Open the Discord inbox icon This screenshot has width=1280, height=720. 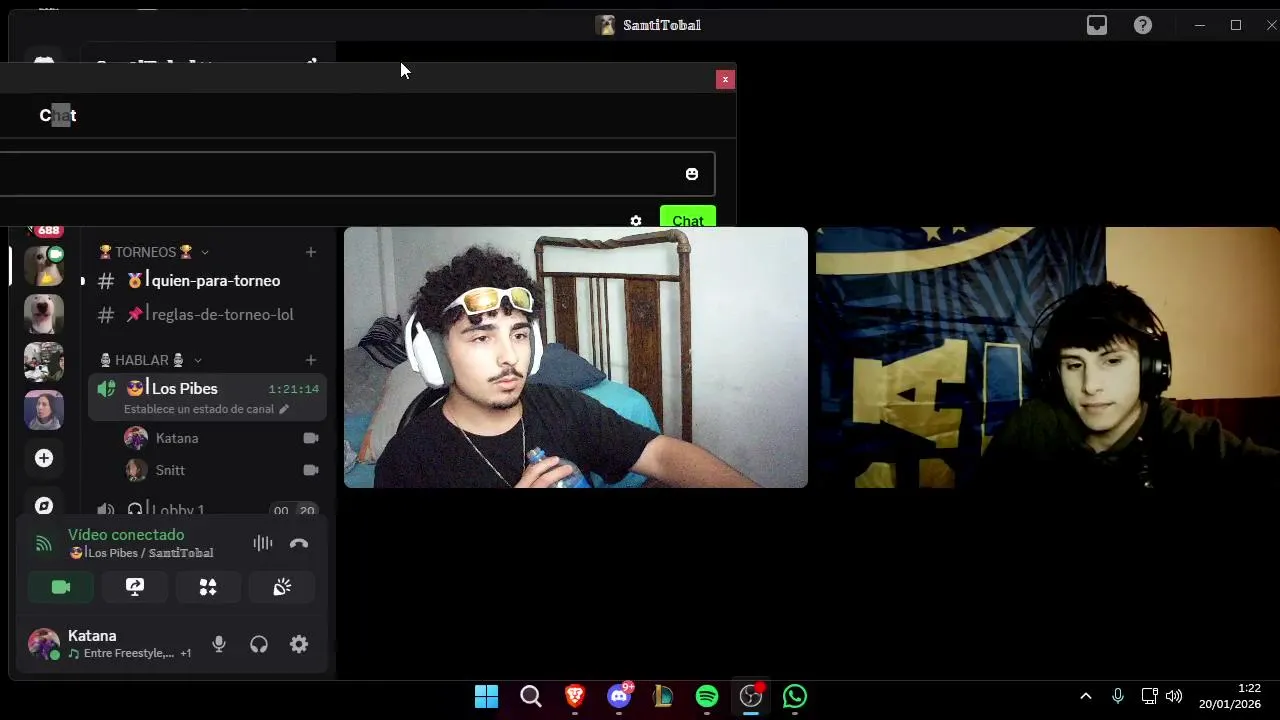(1097, 26)
